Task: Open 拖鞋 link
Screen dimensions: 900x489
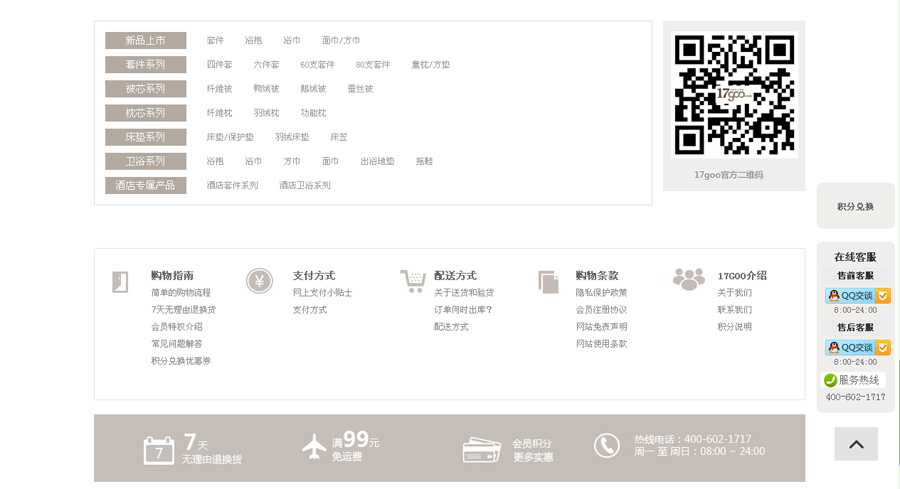Action: coord(424,161)
